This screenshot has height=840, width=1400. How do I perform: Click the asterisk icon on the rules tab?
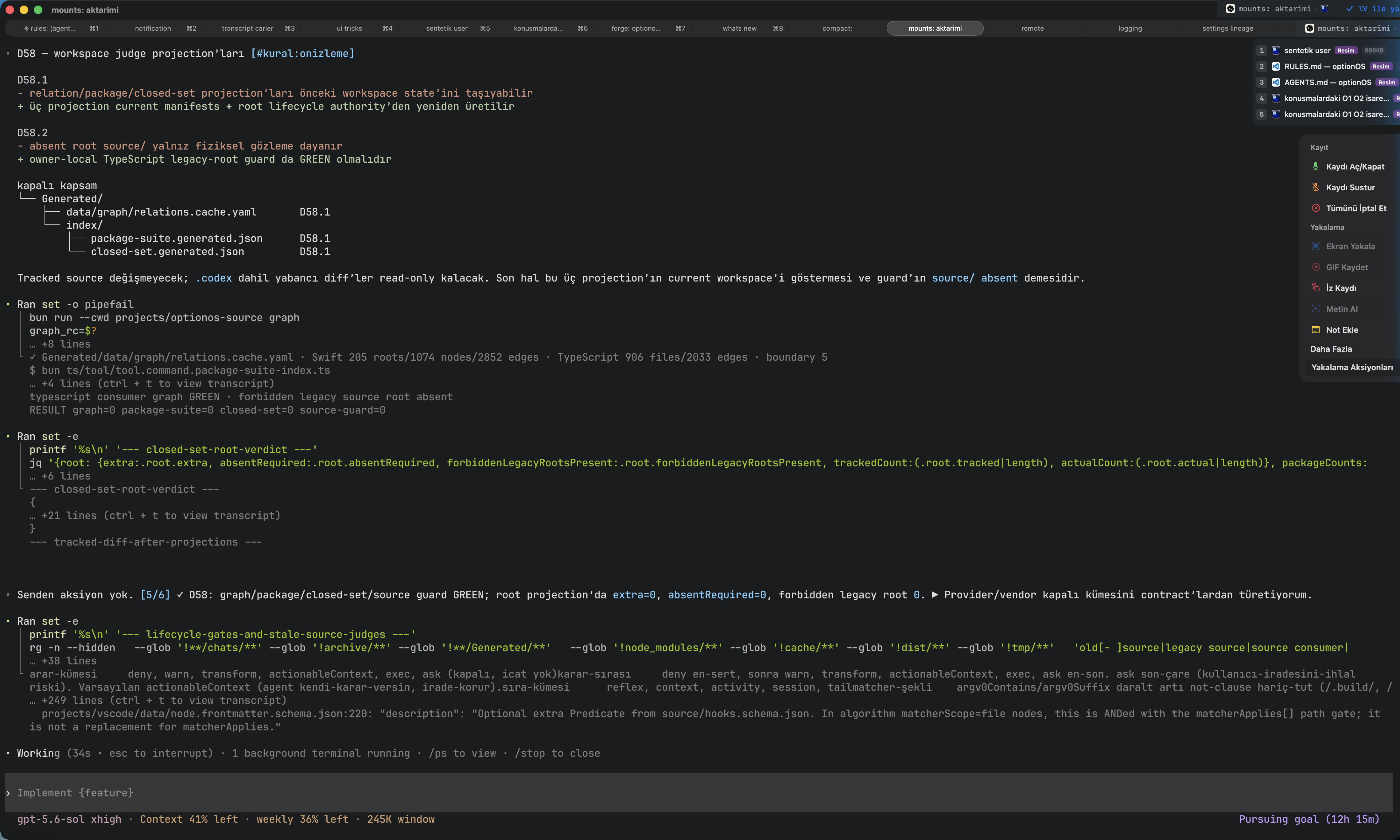(x=26, y=28)
